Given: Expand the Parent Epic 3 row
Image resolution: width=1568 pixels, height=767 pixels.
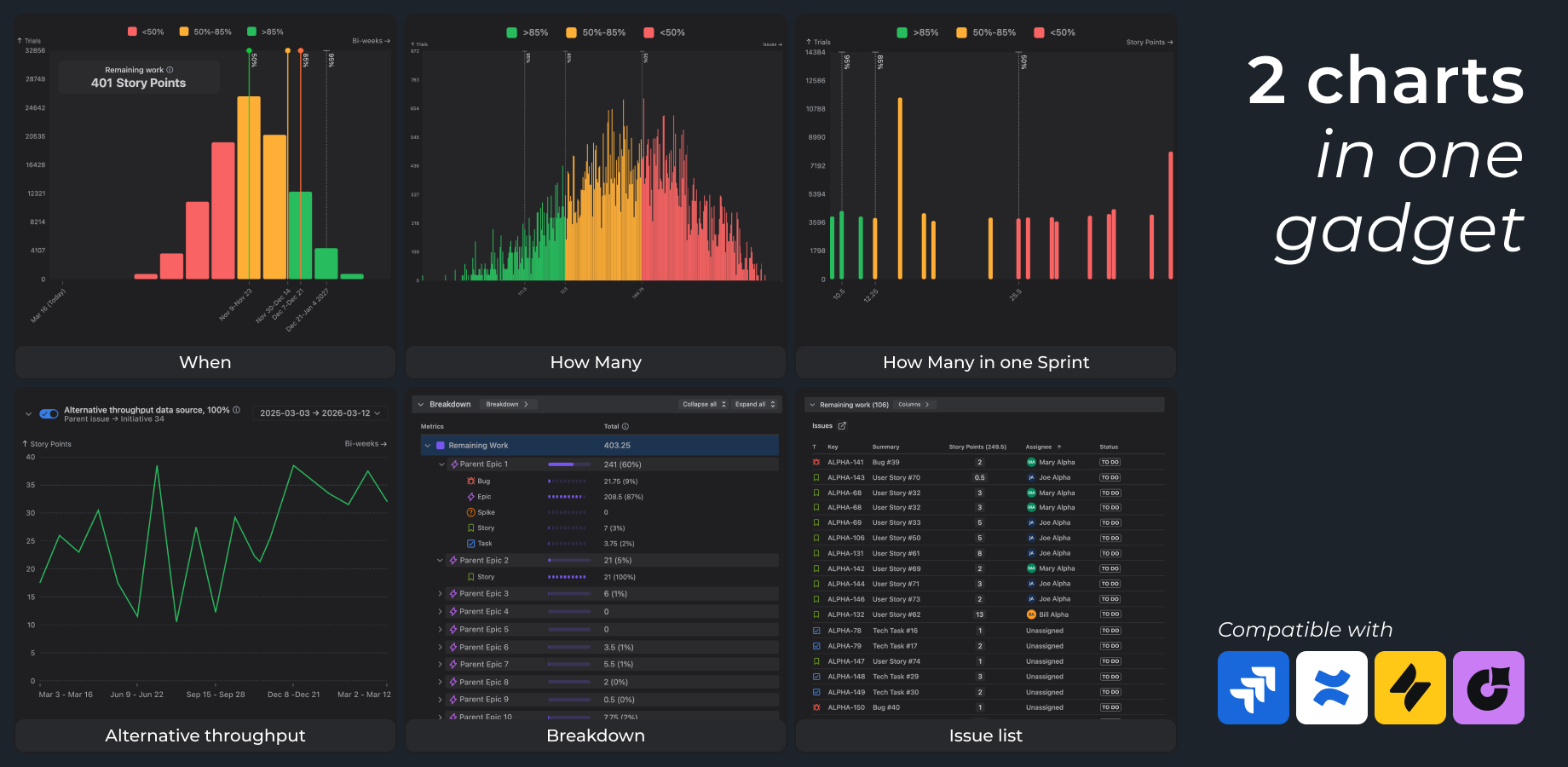Looking at the screenshot, I should point(441,593).
